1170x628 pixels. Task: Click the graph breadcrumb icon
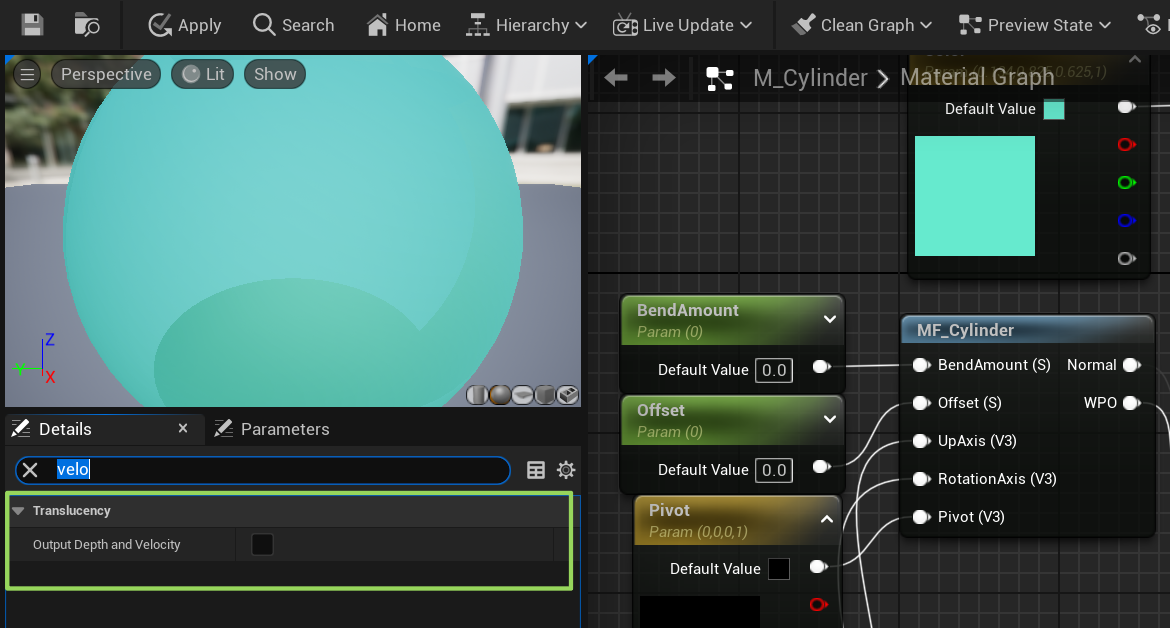(720, 78)
